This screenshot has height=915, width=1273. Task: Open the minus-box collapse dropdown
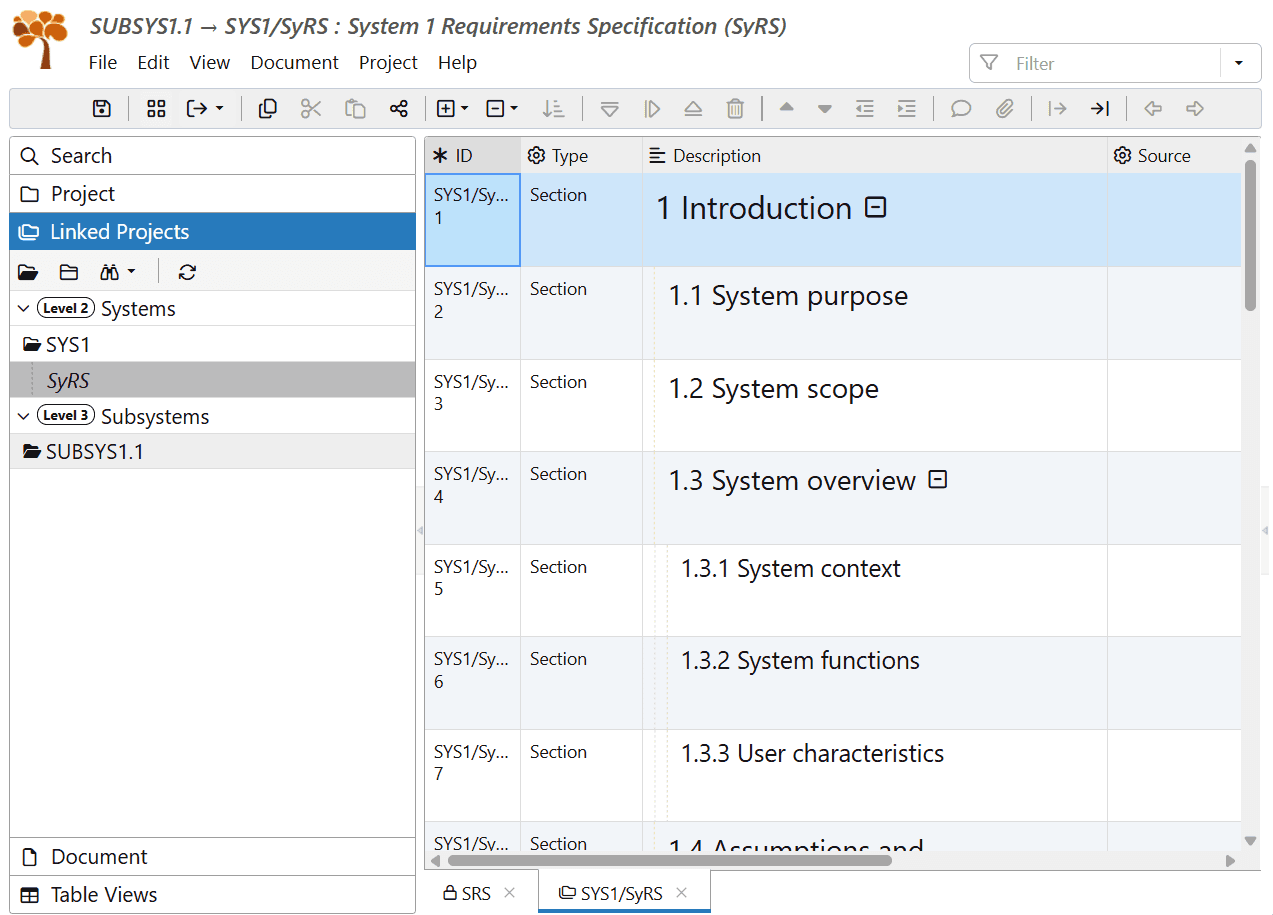501,109
